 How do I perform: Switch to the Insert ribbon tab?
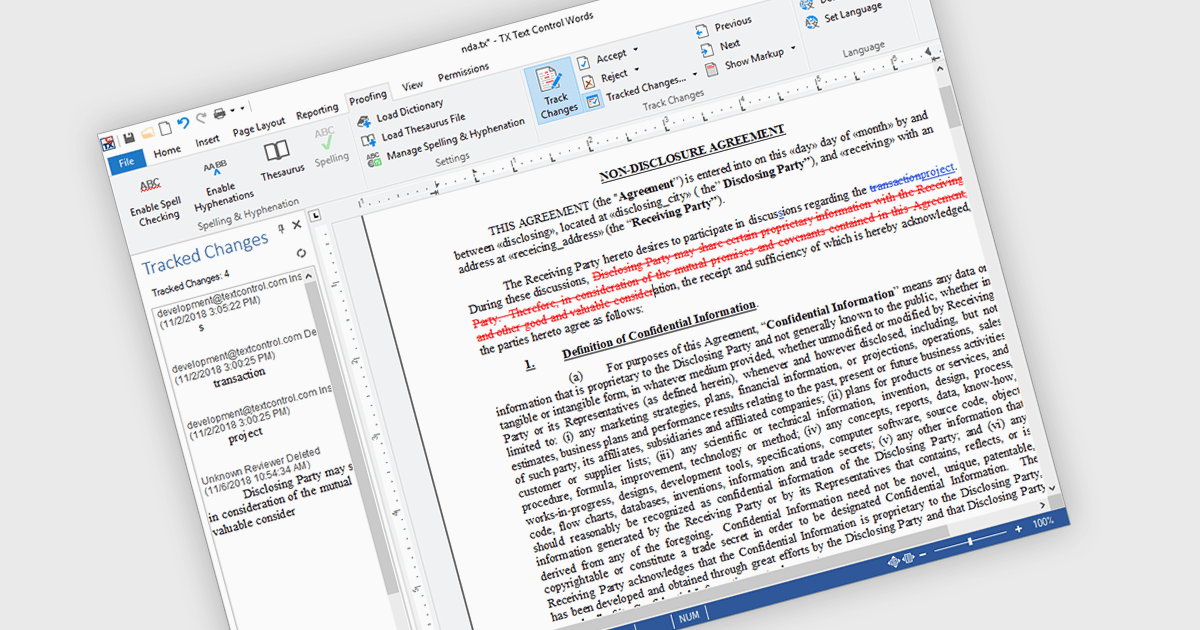207,140
